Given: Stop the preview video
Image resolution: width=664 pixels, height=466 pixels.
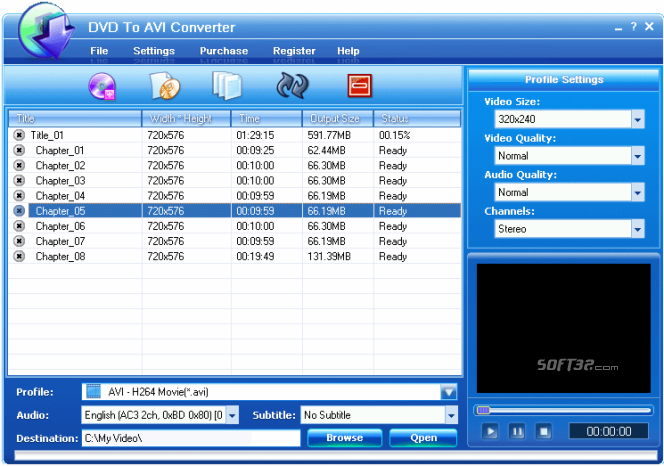Looking at the screenshot, I should coord(544,432).
